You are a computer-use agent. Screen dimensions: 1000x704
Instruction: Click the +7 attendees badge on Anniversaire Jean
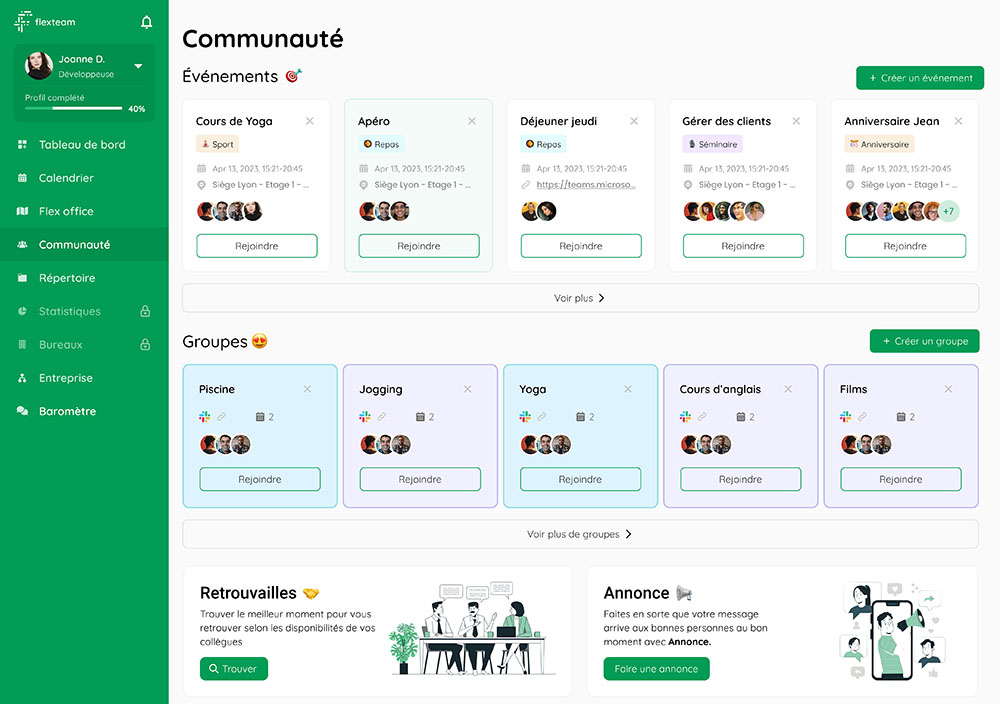(x=948, y=211)
